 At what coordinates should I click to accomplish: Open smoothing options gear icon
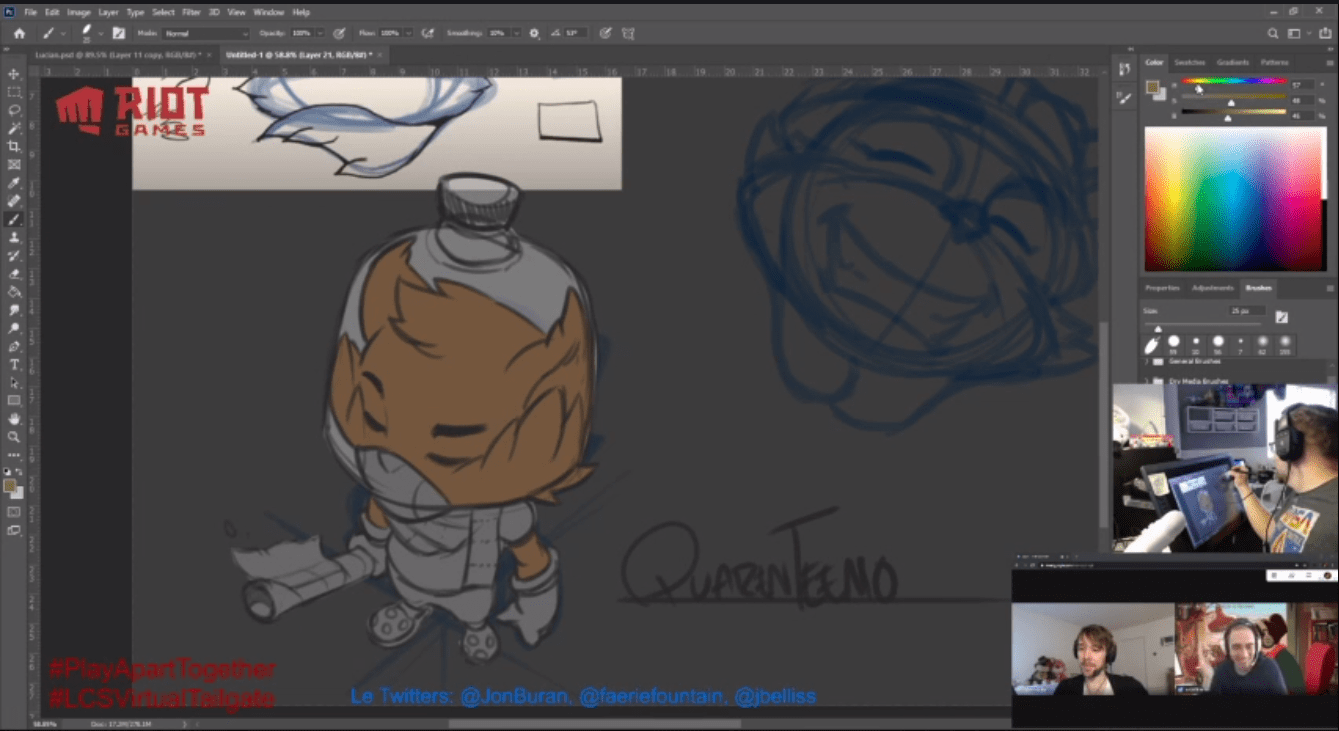[x=534, y=33]
